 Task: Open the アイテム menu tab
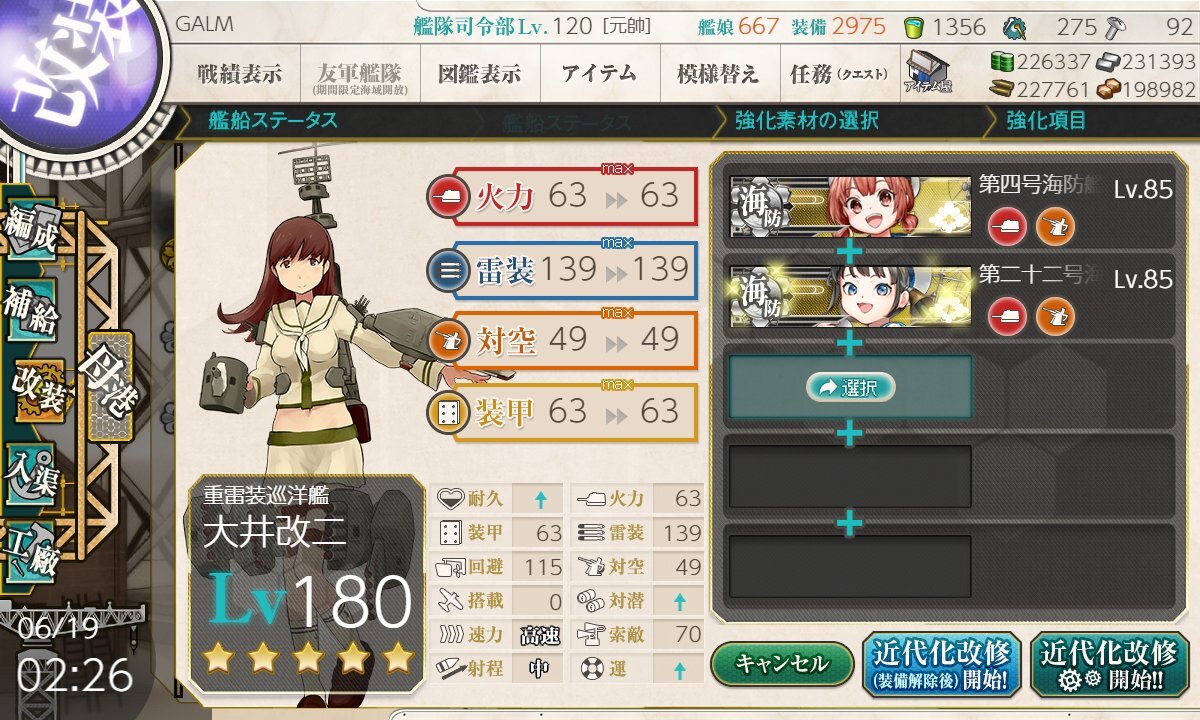(x=599, y=73)
